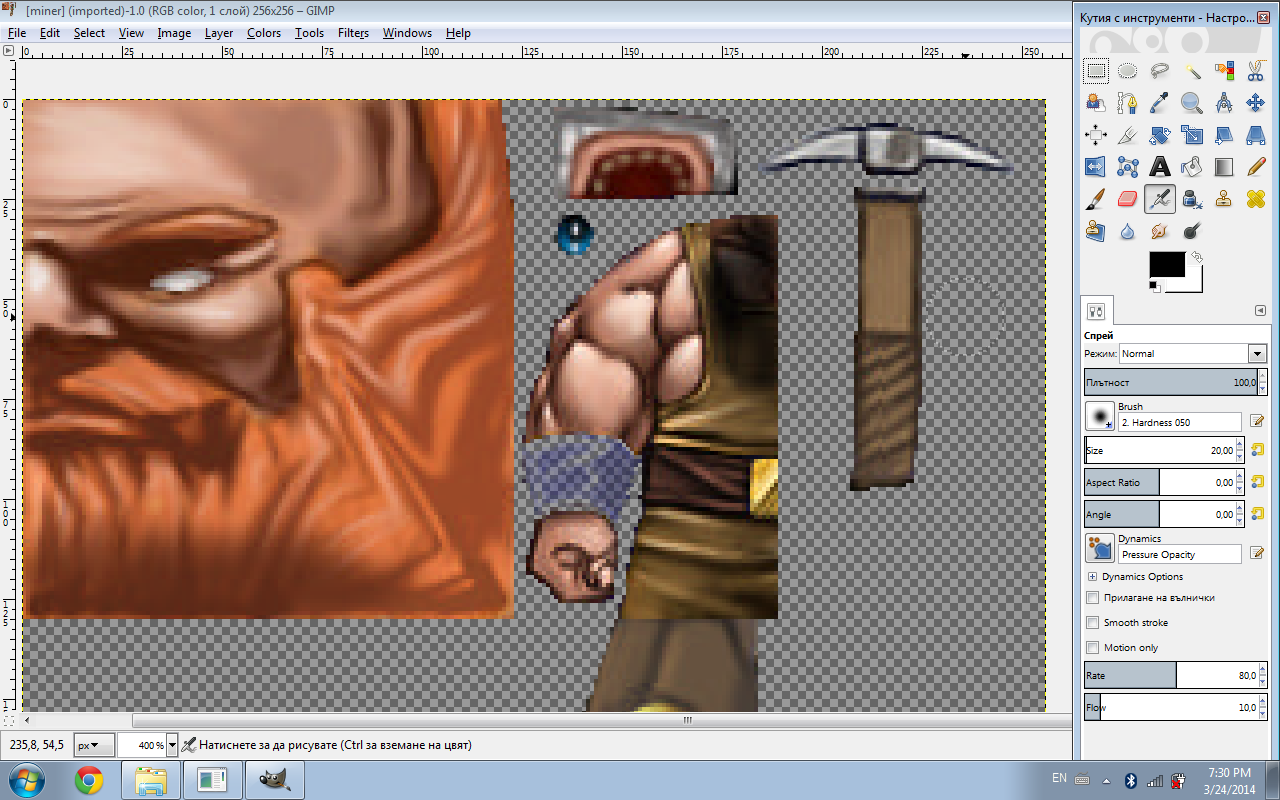Swap foreground and background colors arrow
The width and height of the screenshot is (1280, 800).
pyautogui.click(x=1197, y=257)
